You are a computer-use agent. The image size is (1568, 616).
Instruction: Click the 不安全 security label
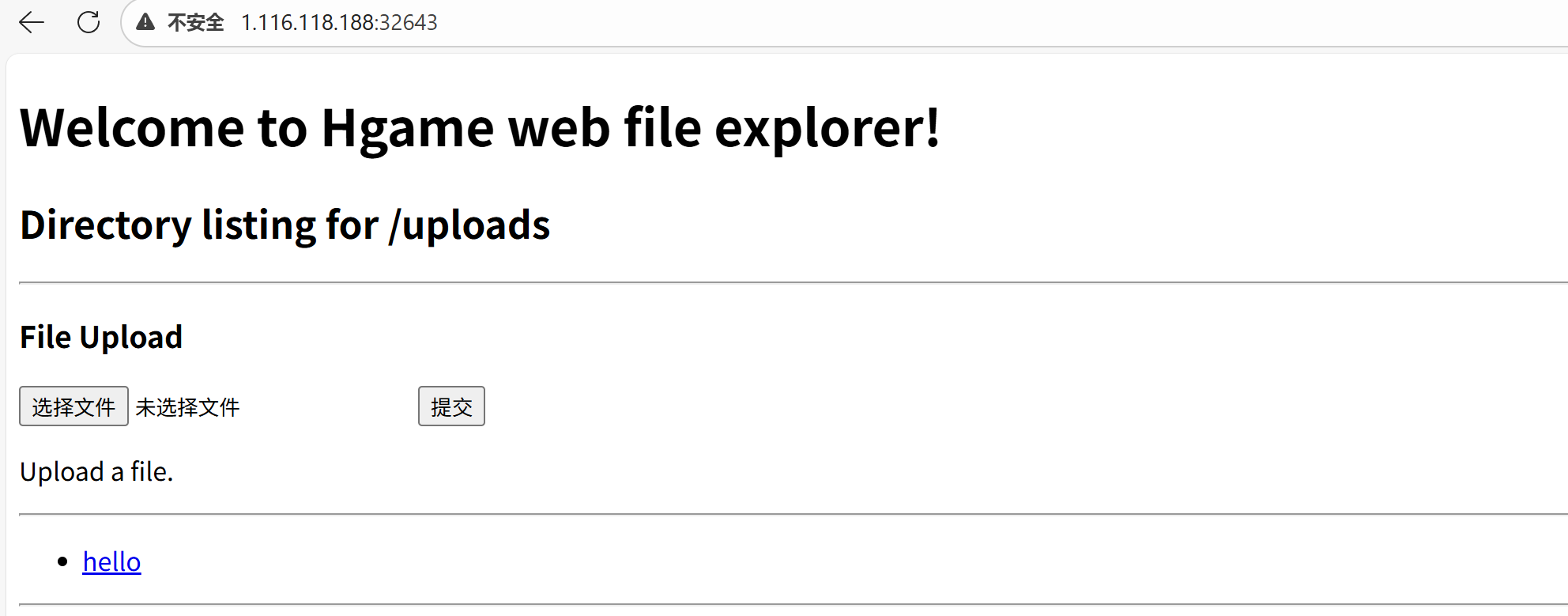point(196,22)
